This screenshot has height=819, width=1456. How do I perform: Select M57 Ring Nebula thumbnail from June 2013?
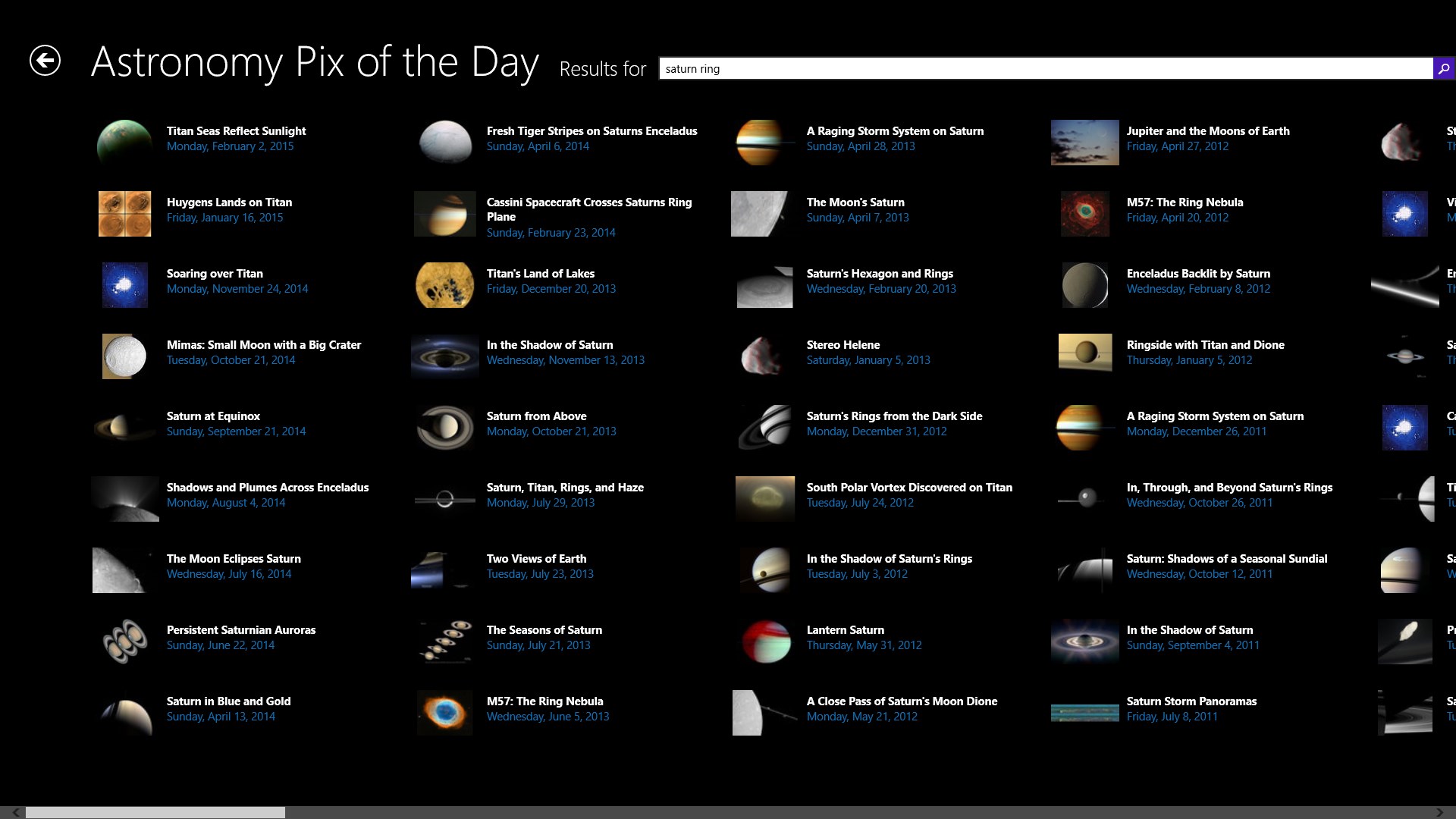click(x=445, y=713)
